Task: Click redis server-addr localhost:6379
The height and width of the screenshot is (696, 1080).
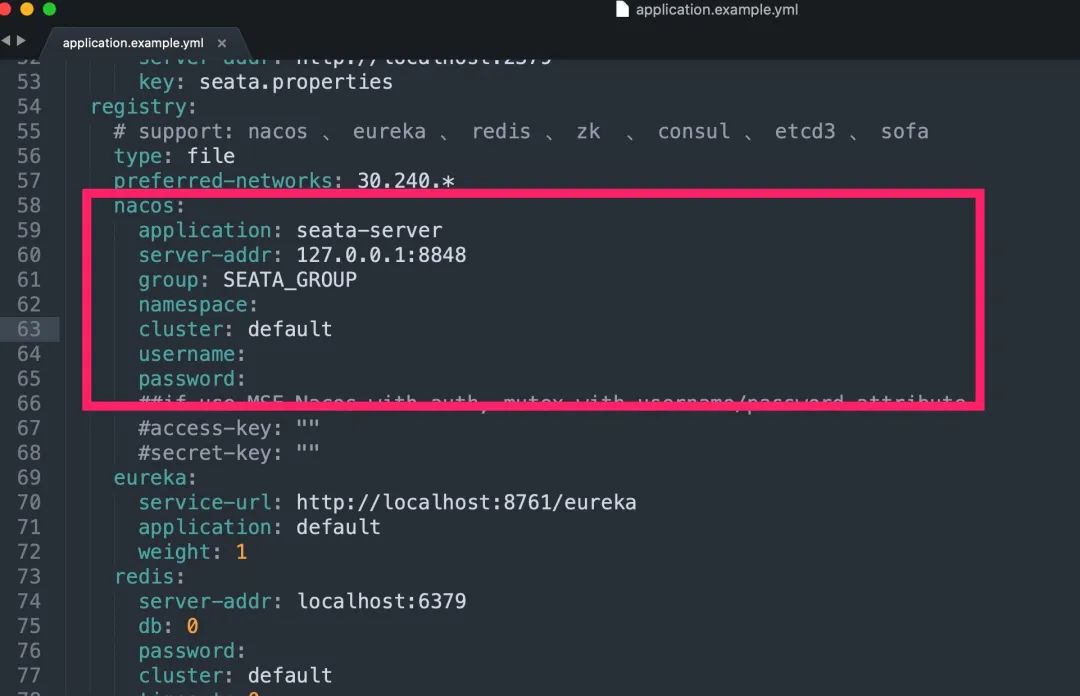Action: tap(382, 602)
